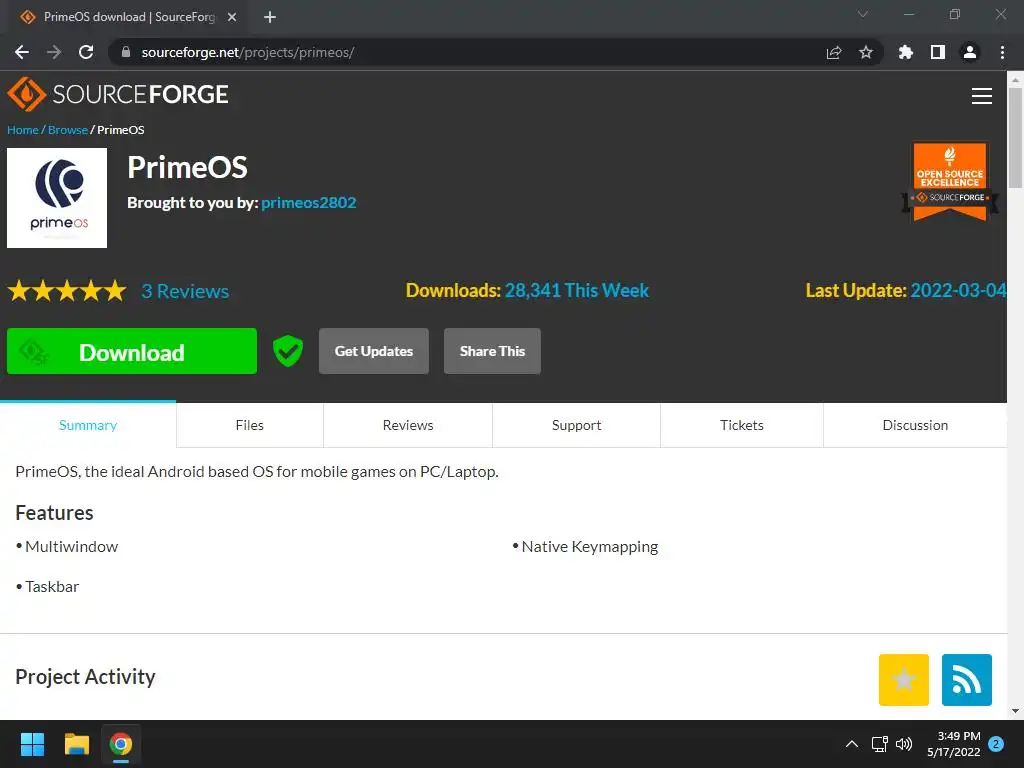This screenshot has height=768, width=1024.
Task: Open the Chrome extensions puzzle icon
Action: [x=906, y=52]
